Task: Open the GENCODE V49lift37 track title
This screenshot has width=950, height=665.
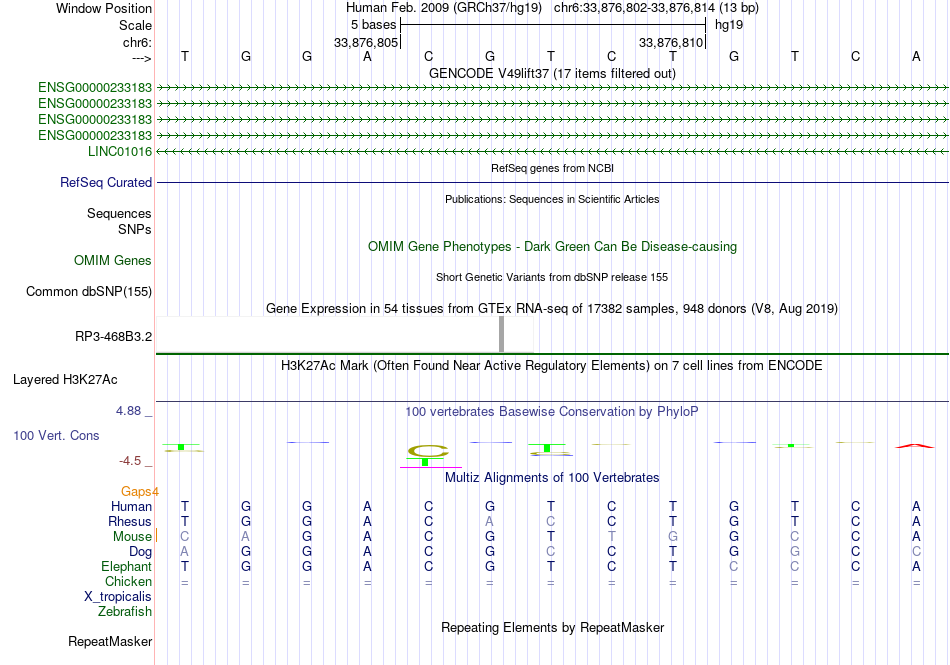Action: [552, 73]
